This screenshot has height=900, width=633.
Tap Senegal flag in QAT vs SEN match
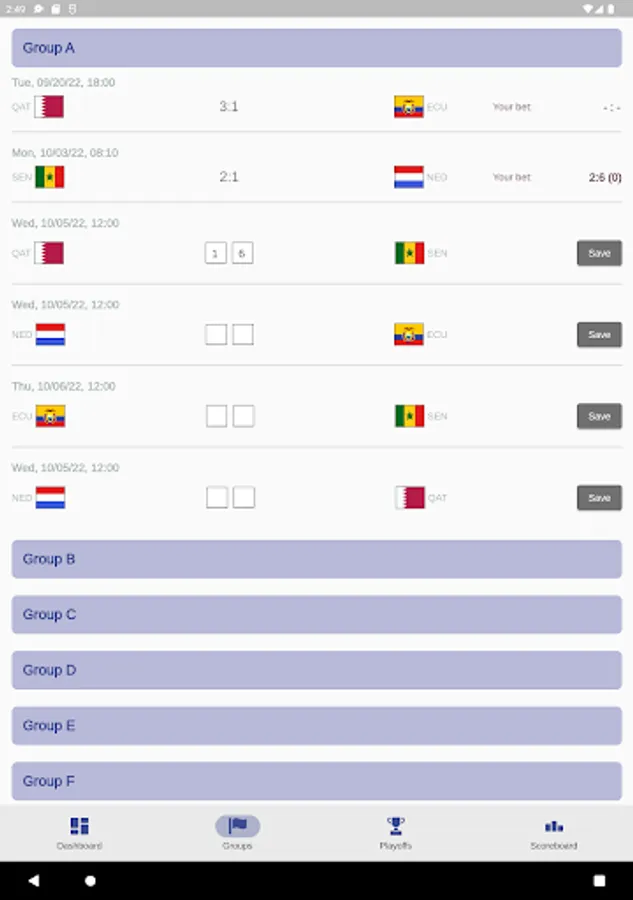pyautogui.click(x=409, y=253)
